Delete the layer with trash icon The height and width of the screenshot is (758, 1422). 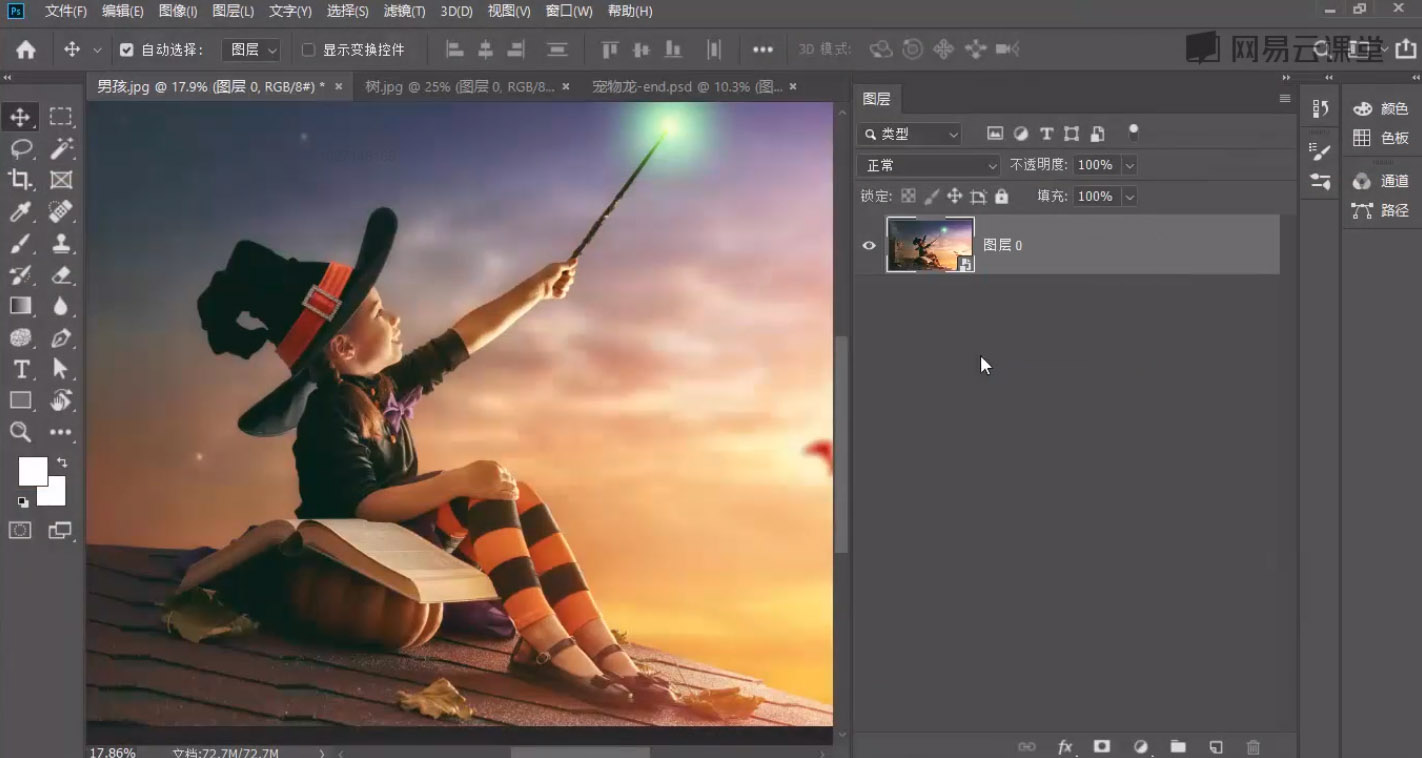(1253, 746)
